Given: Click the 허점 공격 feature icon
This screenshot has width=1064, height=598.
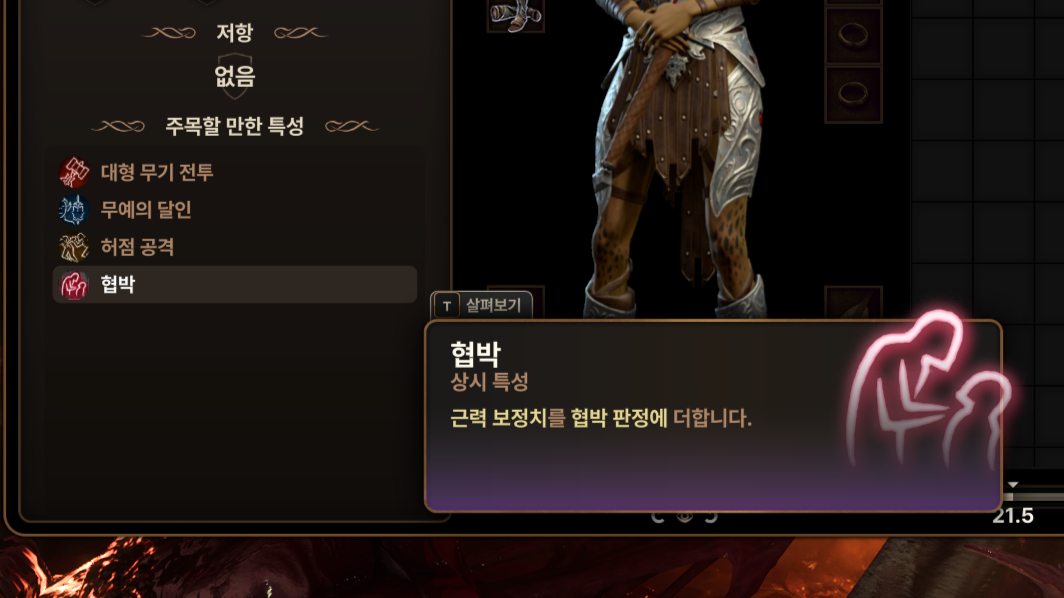Looking at the screenshot, I should point(73,247).
